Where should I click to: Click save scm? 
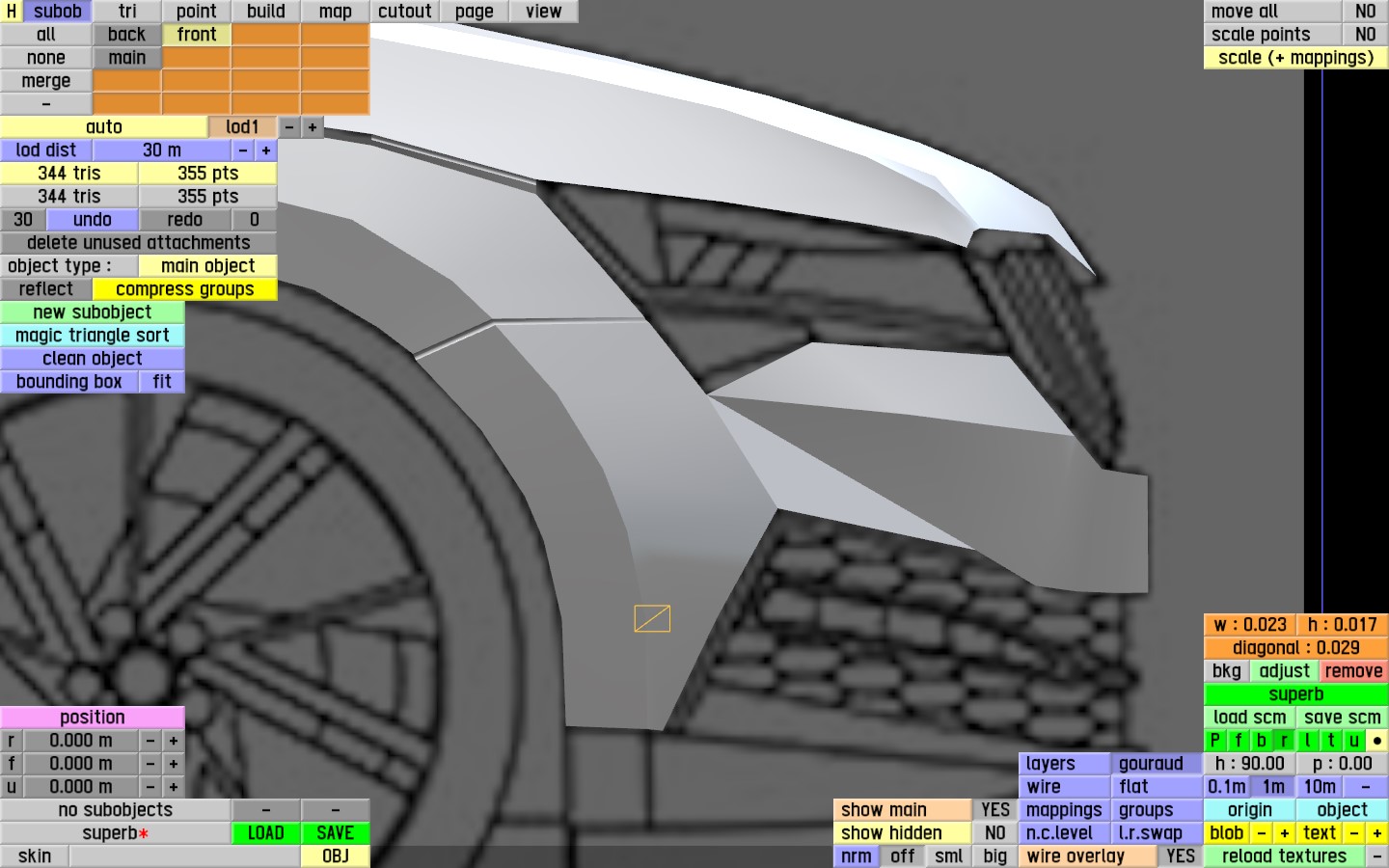[x=1343, y=718]
